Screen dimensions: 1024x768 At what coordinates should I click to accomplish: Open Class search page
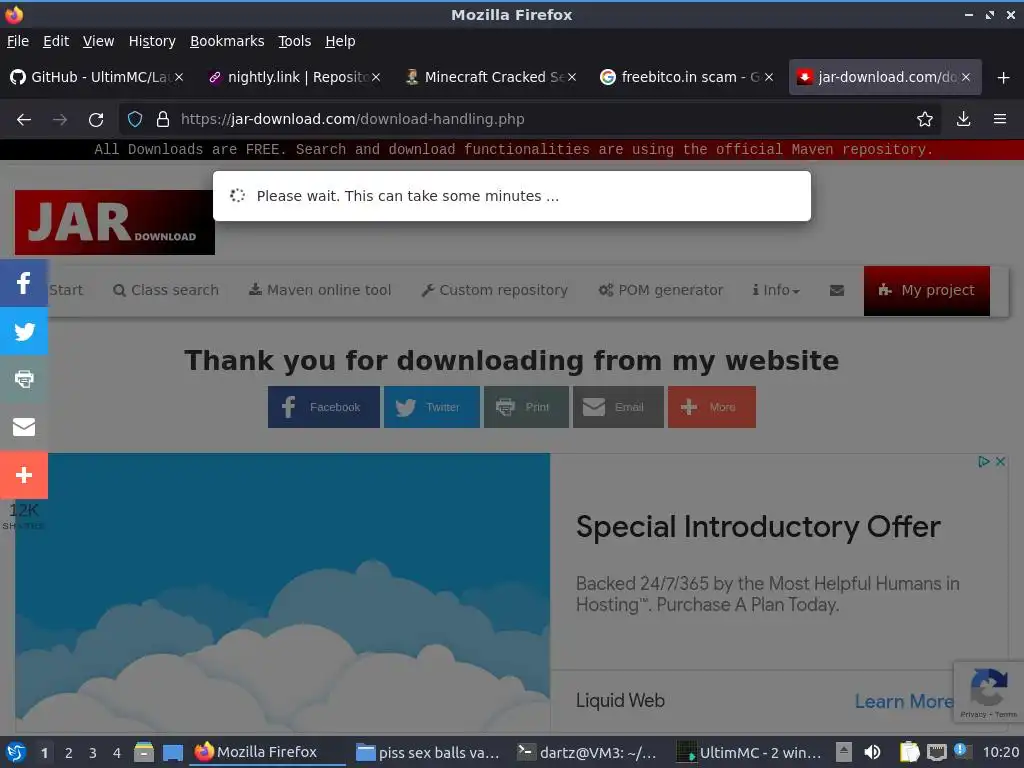[166, 290]
